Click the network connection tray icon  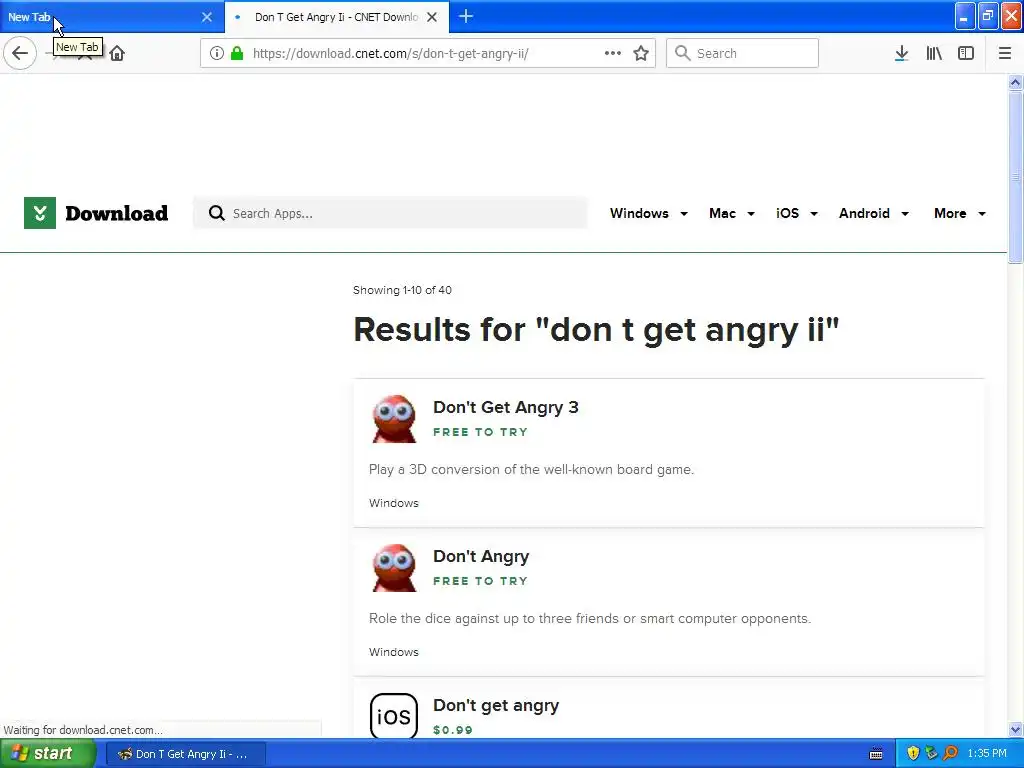tap(931, 753)
